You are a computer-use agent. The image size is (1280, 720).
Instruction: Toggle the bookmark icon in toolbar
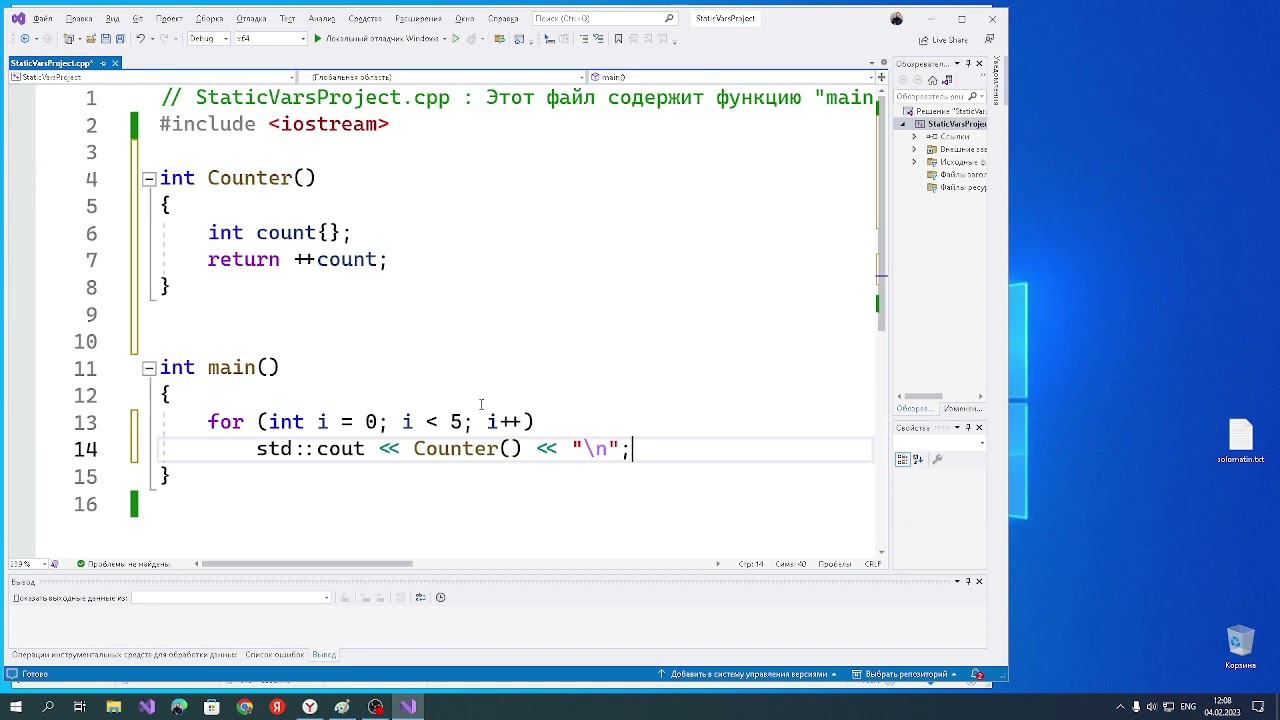[618, 39]
